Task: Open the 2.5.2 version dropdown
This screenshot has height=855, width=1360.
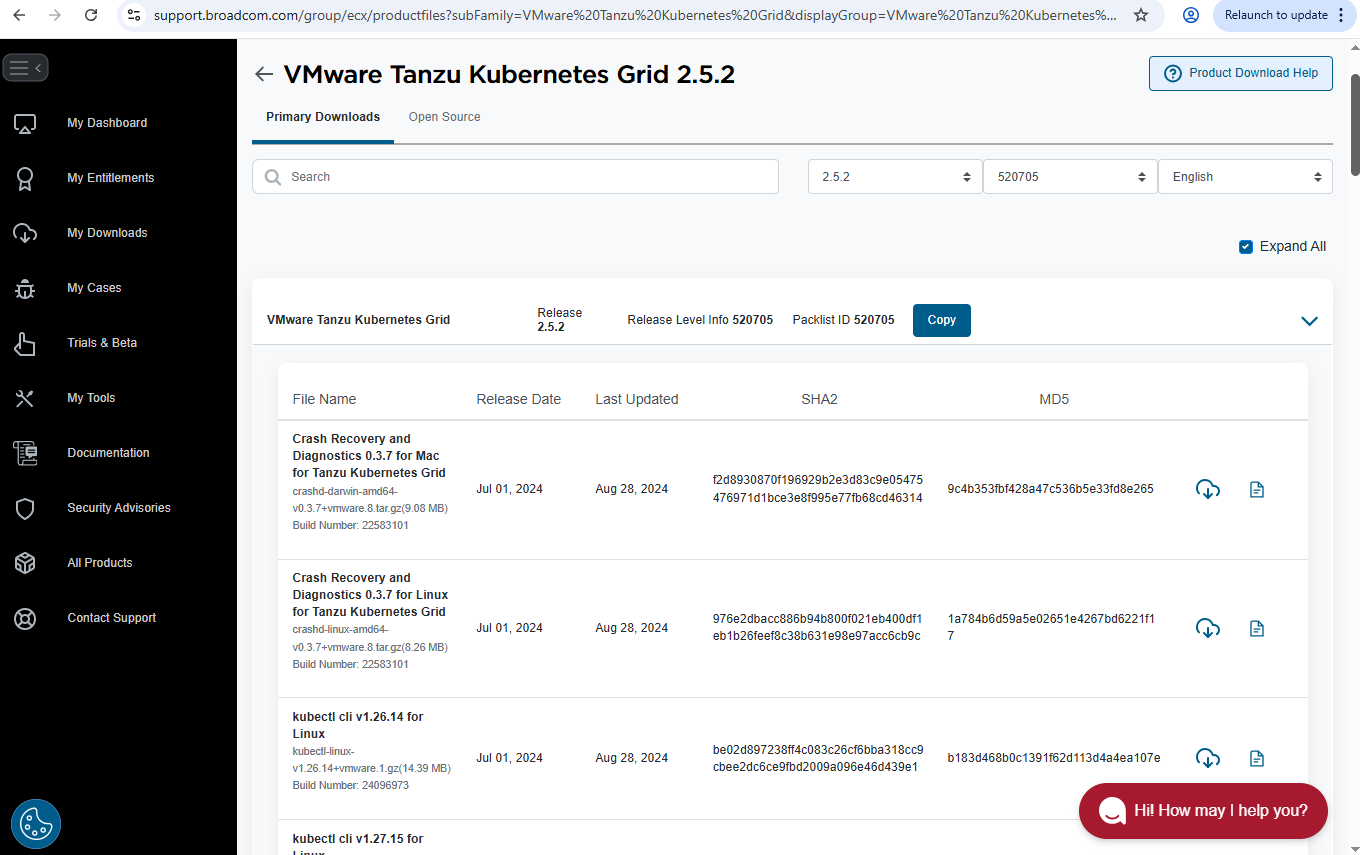Action: click(895, 177)
